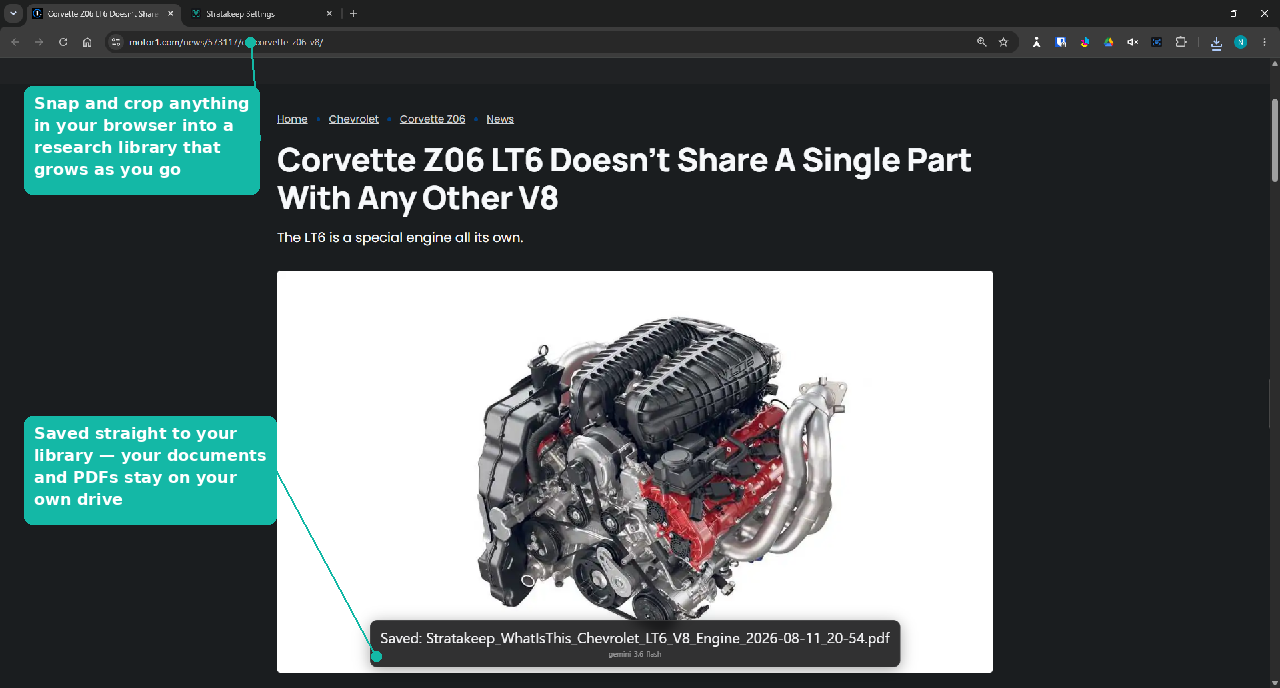Open the white figure extension icon

point(1037,42)
